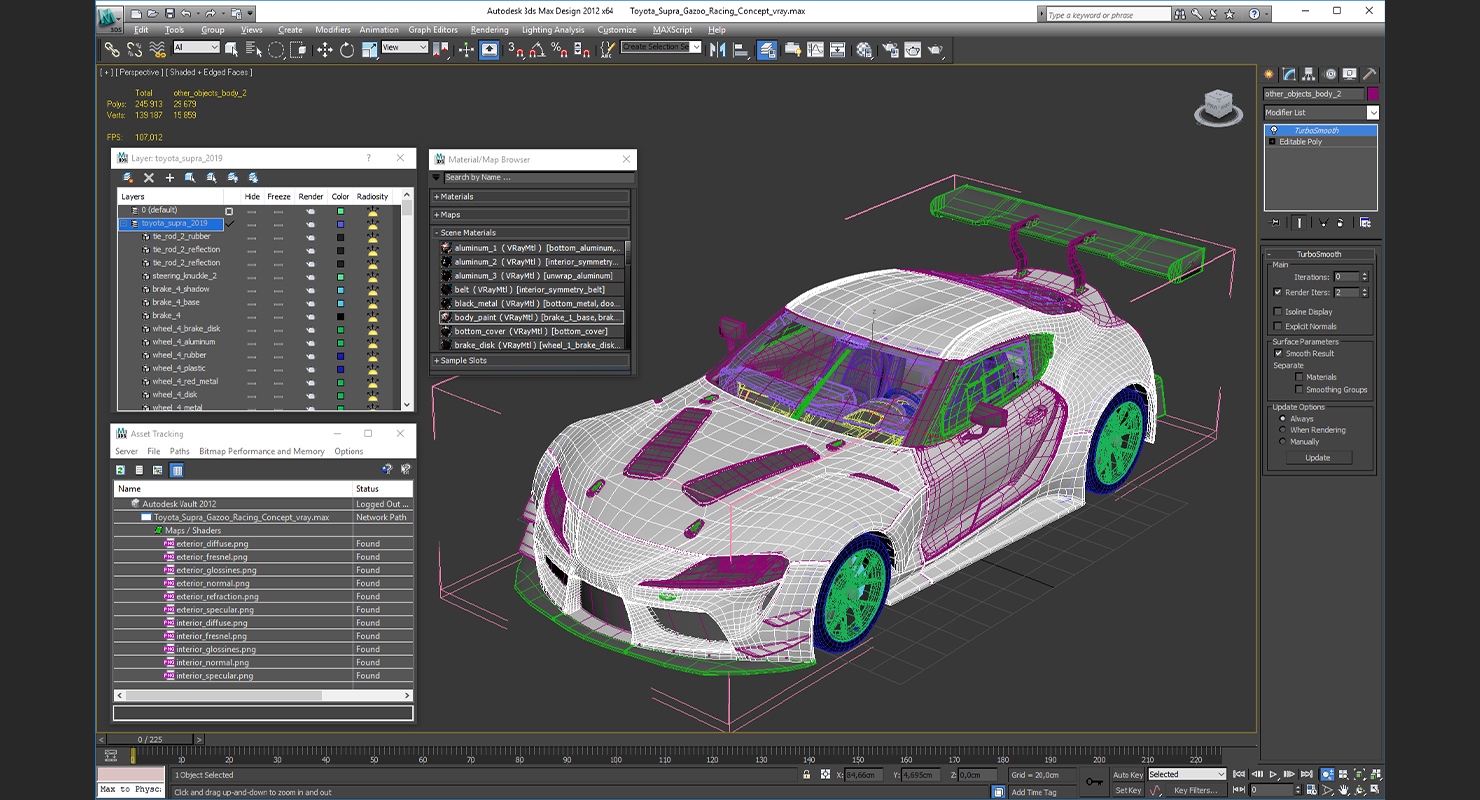Select the When Rendering update option
This screenshot has width=1480, height=800.
(1283, 430)
